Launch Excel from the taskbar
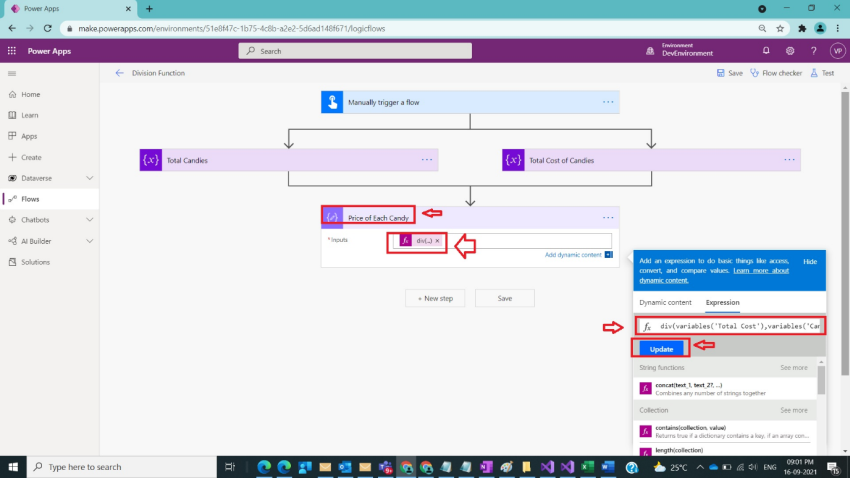 tap(587, 467)
